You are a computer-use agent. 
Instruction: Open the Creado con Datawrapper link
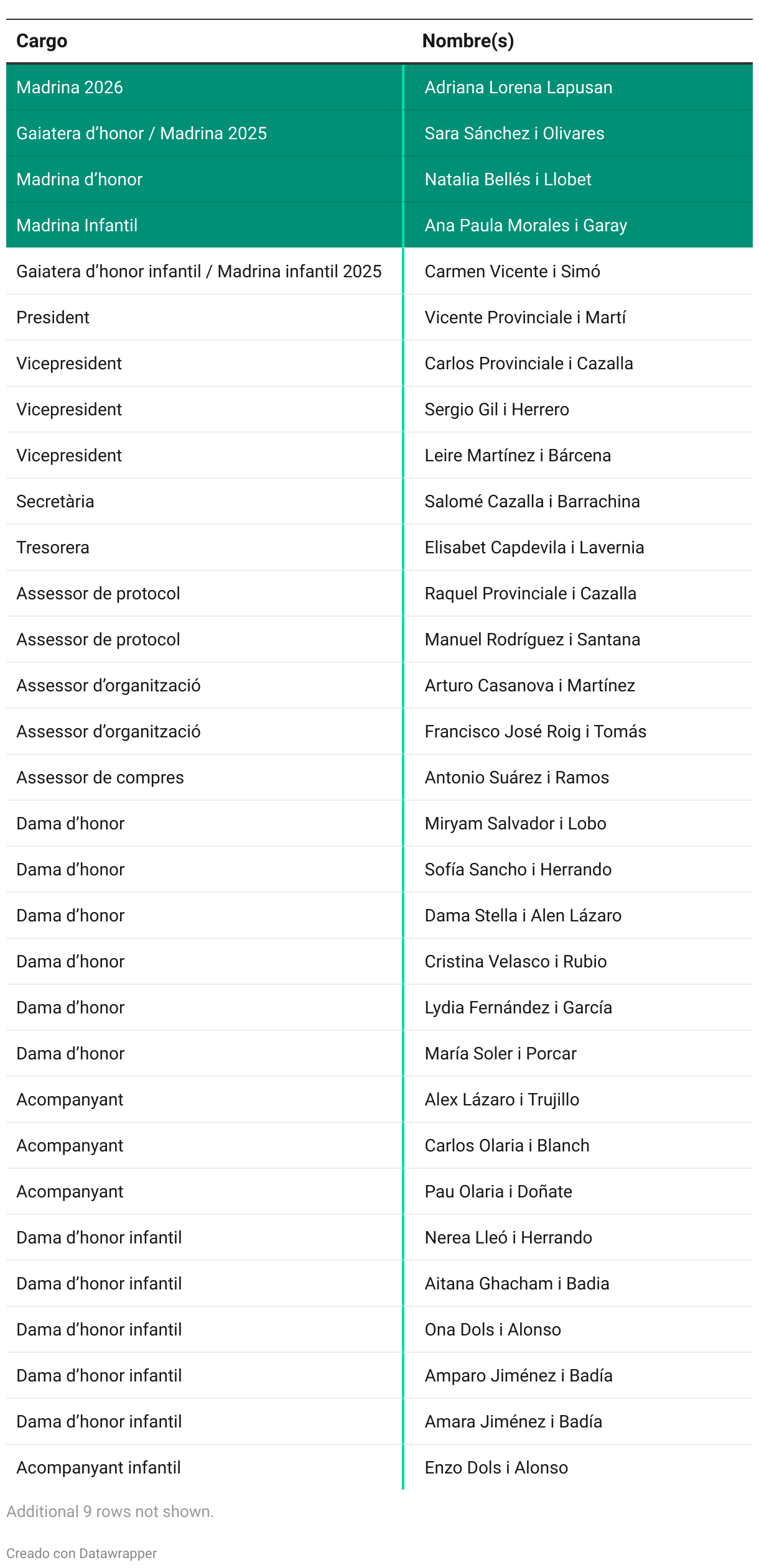(81, 1553)
